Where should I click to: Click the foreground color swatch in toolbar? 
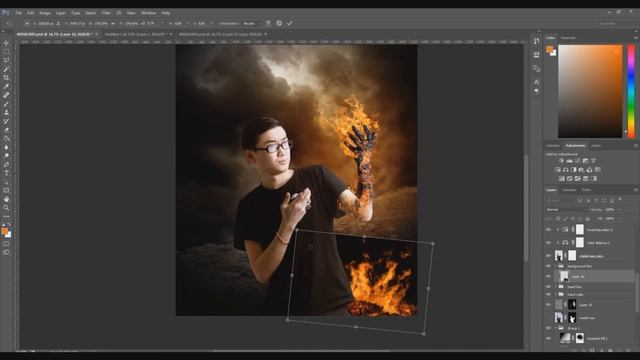(4, 231)
